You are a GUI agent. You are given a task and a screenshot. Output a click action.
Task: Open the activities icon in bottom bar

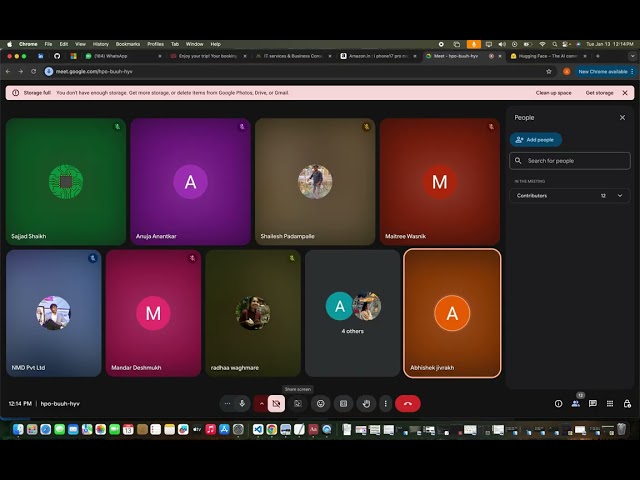(610, 403)
